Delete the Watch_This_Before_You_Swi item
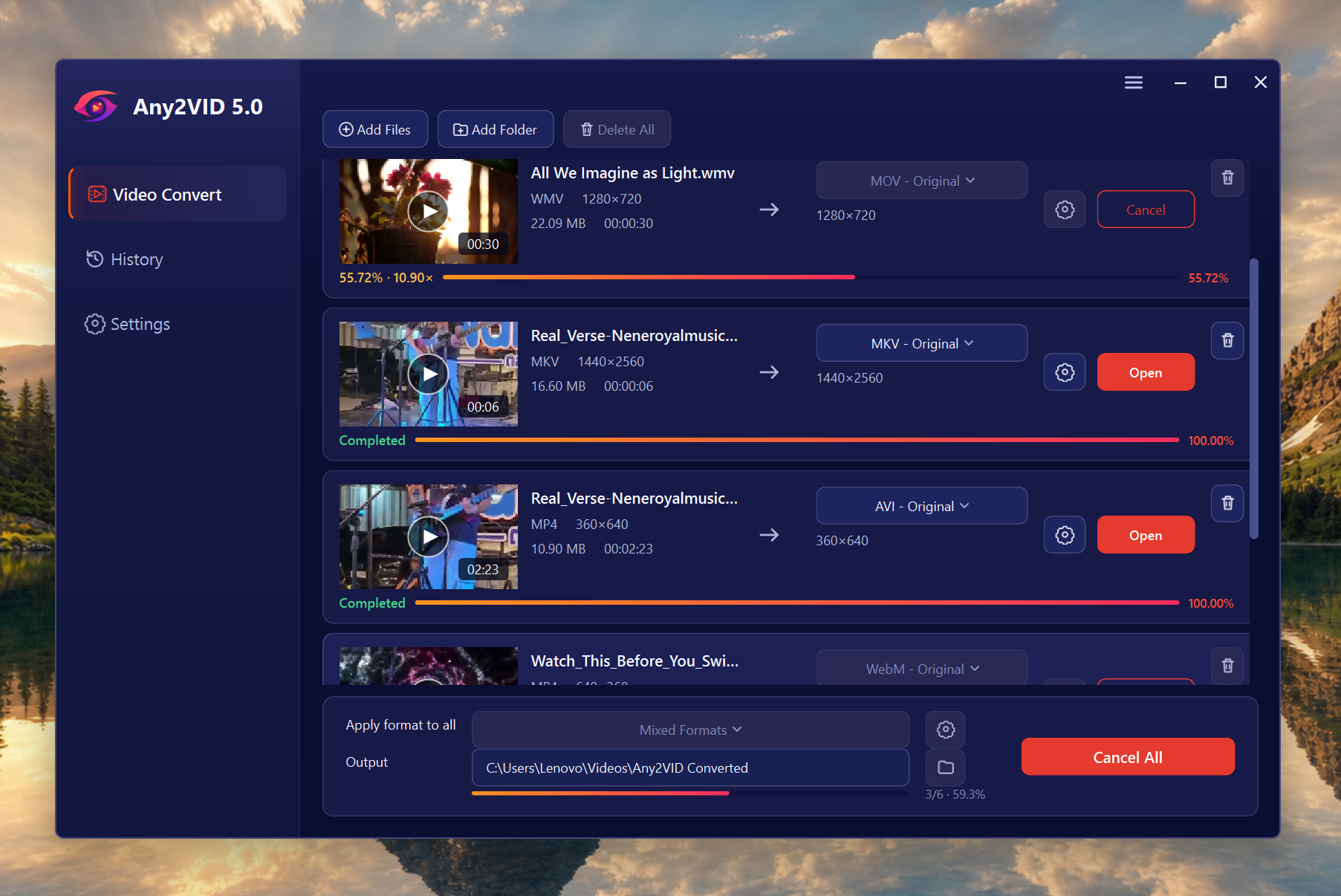This screenshot has height=896, width=1341. (x=1227, y=666)
